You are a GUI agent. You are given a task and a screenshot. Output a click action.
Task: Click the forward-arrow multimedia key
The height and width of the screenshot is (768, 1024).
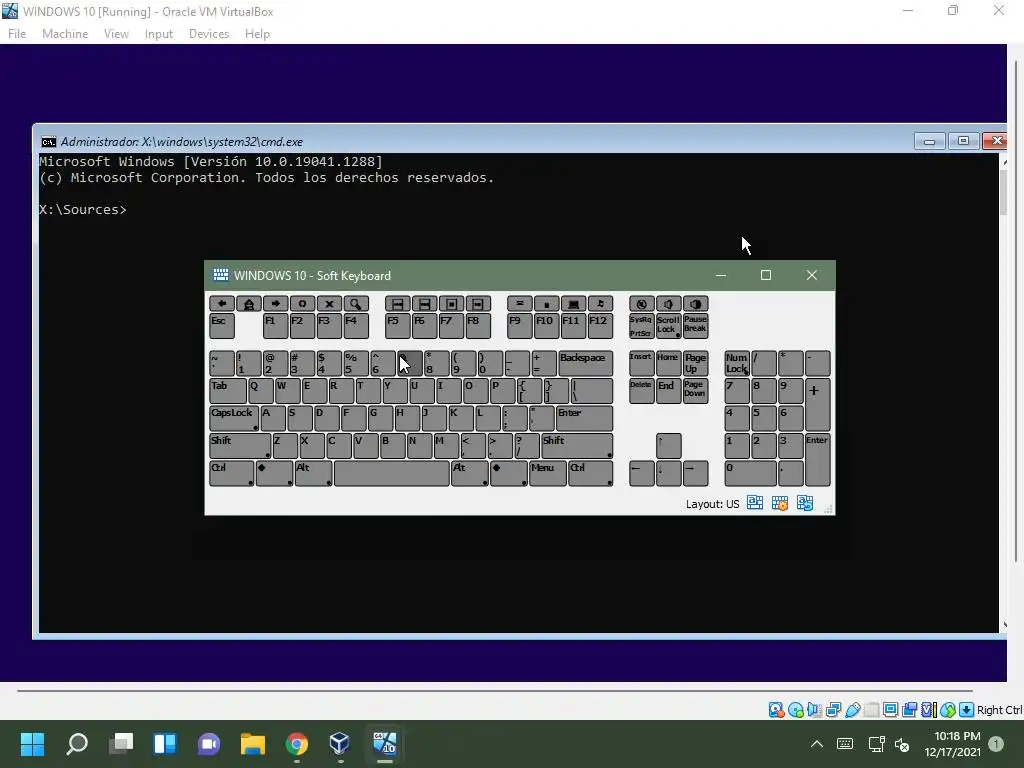click(276, 304)
